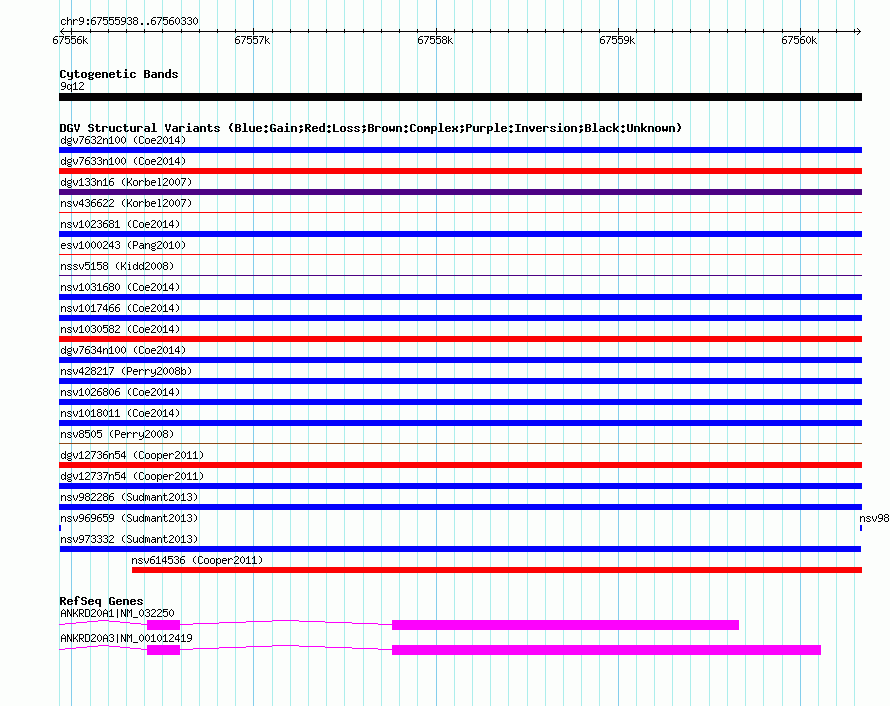The height and width of the screenshot is (706, 890).
Task: Click the nsv436622 (Korbel2007) label
Action: 126,203
